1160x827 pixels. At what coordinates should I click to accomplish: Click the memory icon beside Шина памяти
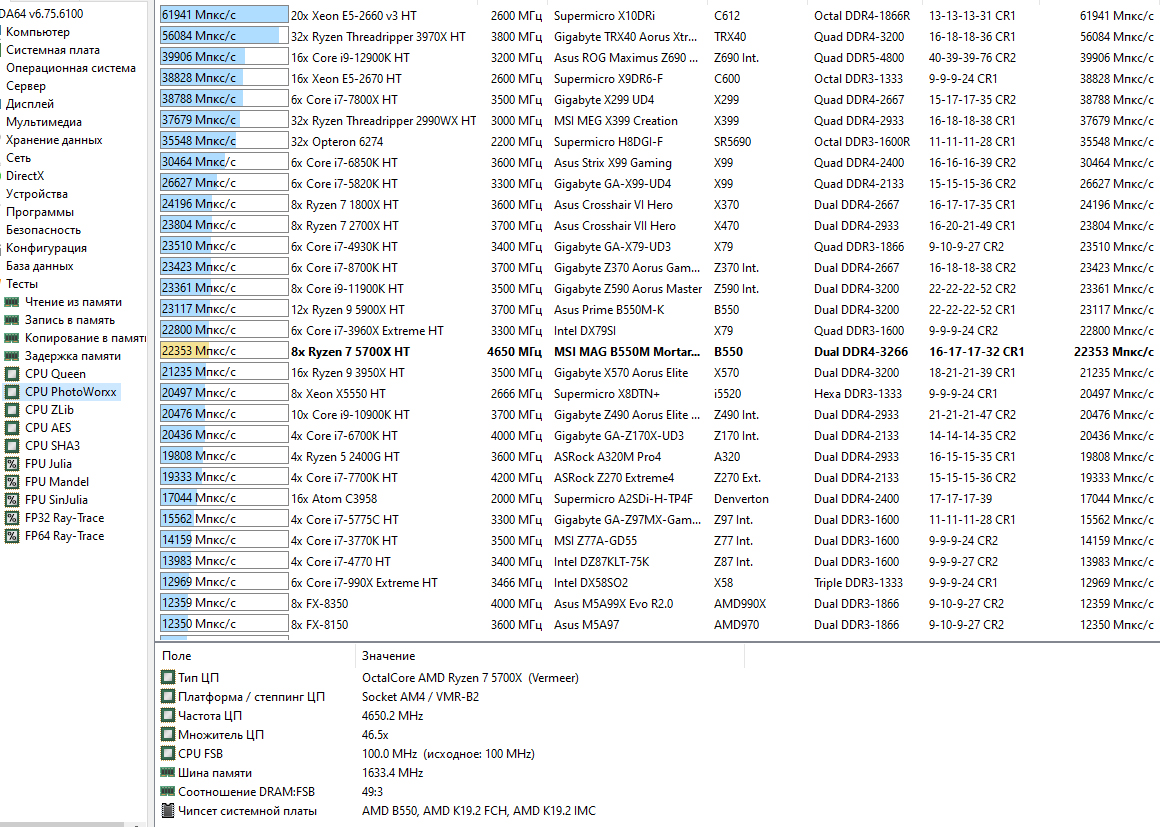(168, 772)
